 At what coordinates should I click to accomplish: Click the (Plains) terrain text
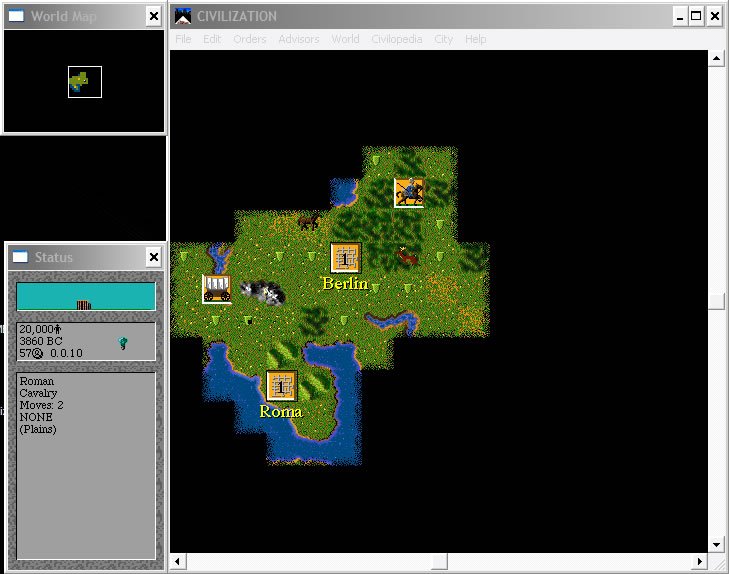[38, 429]
